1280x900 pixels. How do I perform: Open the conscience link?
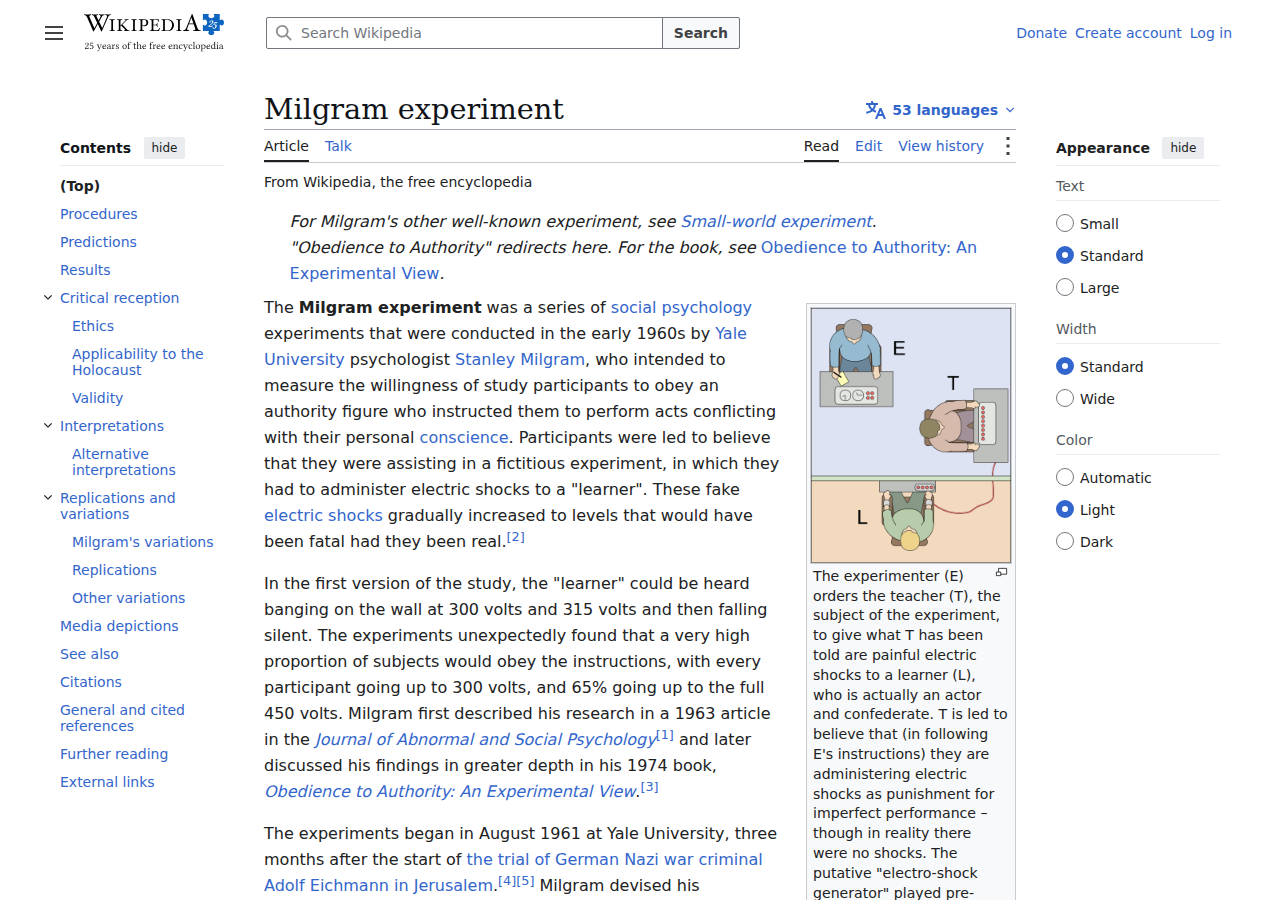coord(464,438)
